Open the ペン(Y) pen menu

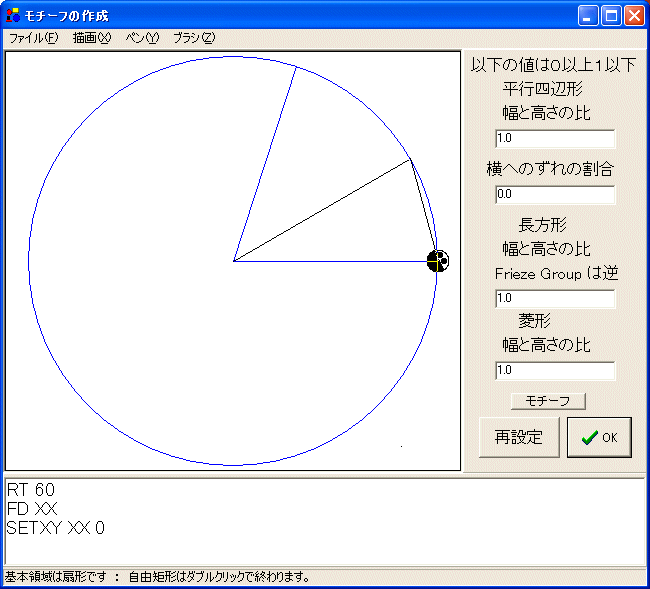pos(142,38)
